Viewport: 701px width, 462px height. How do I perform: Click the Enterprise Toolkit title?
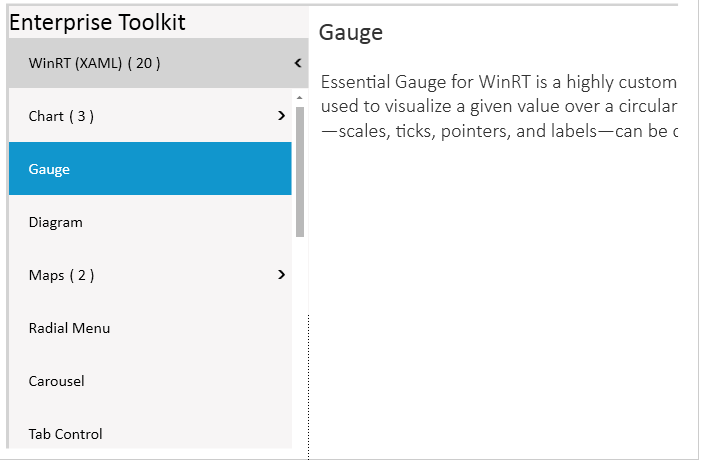(97, 22)
